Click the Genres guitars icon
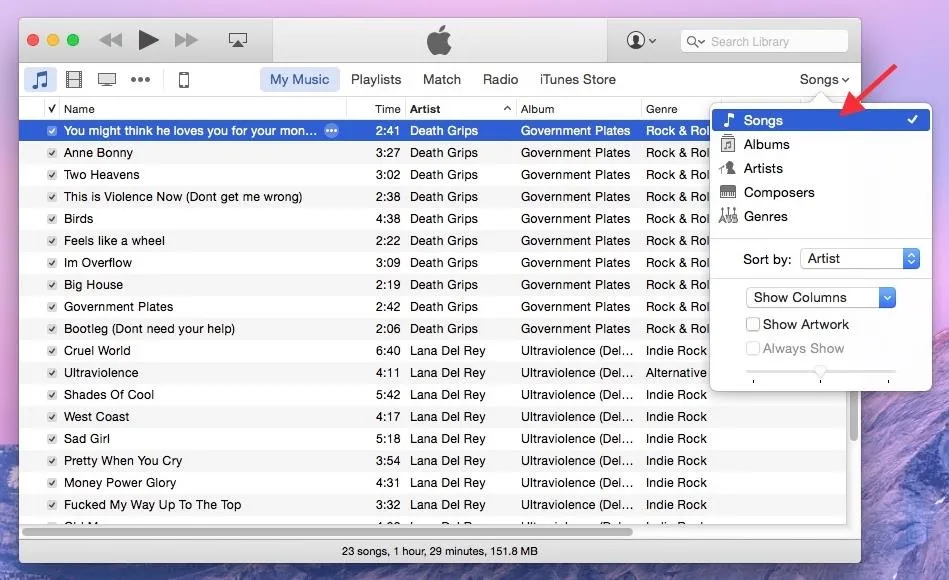949x580 pixels. (728, 216)
